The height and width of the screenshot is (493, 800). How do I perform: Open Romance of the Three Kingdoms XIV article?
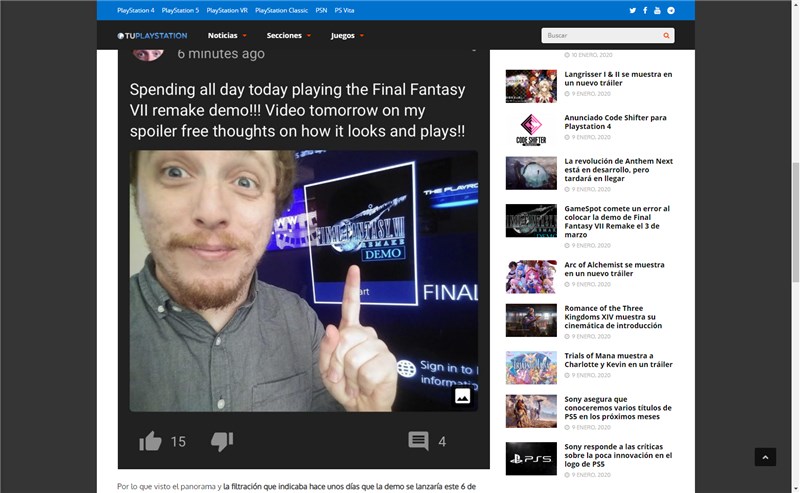click(613, 317)
